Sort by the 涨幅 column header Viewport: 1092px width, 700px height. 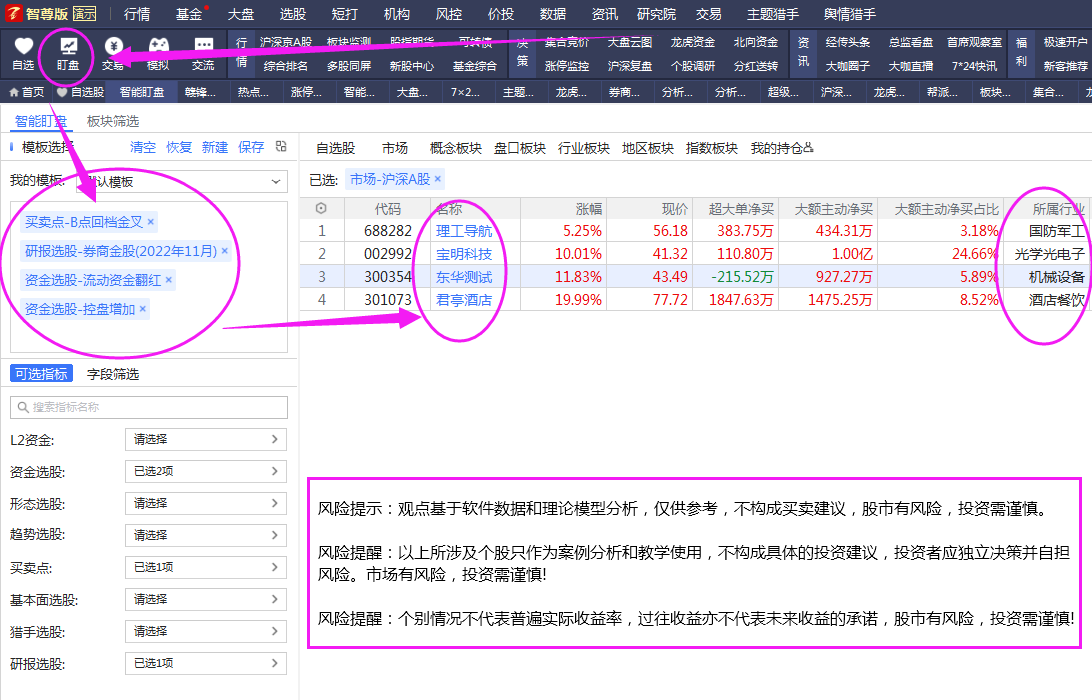click(588, 209)
